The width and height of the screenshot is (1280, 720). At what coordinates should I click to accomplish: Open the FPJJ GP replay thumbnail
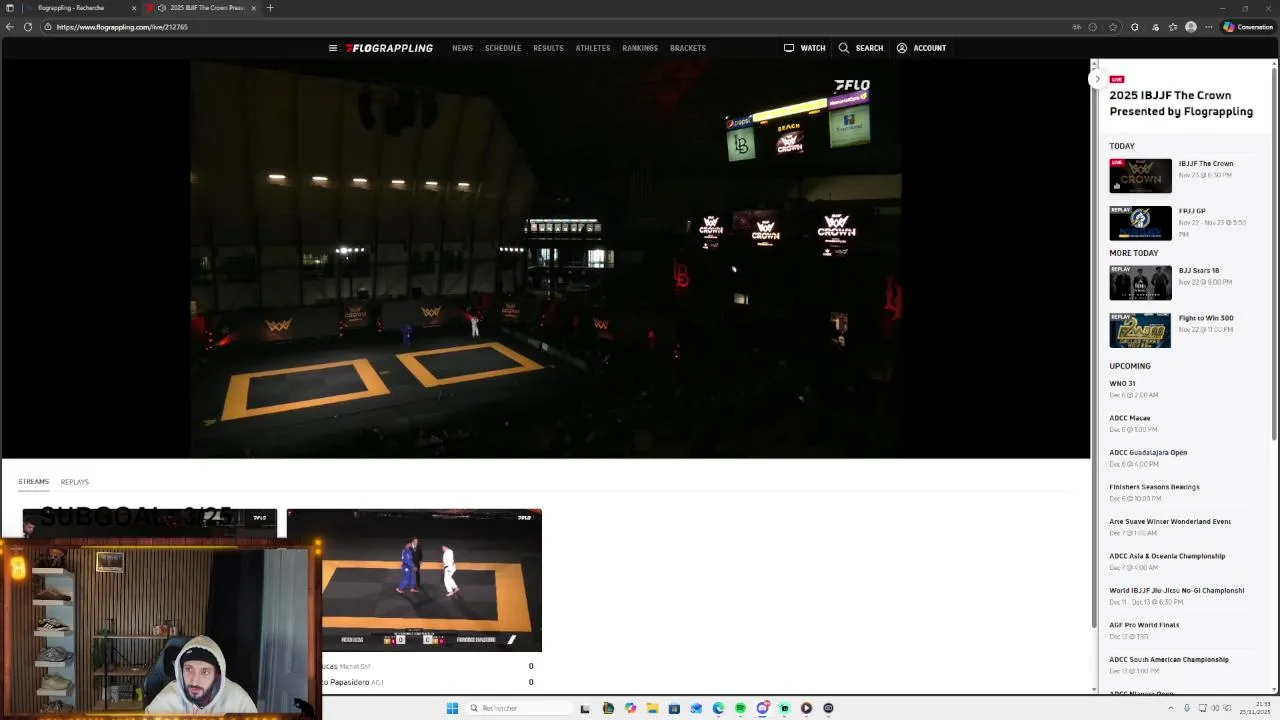click(x=1140, y=223)
